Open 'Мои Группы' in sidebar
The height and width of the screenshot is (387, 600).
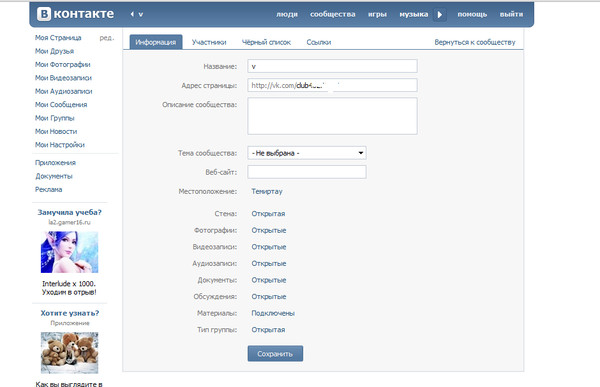coord(55,118)
